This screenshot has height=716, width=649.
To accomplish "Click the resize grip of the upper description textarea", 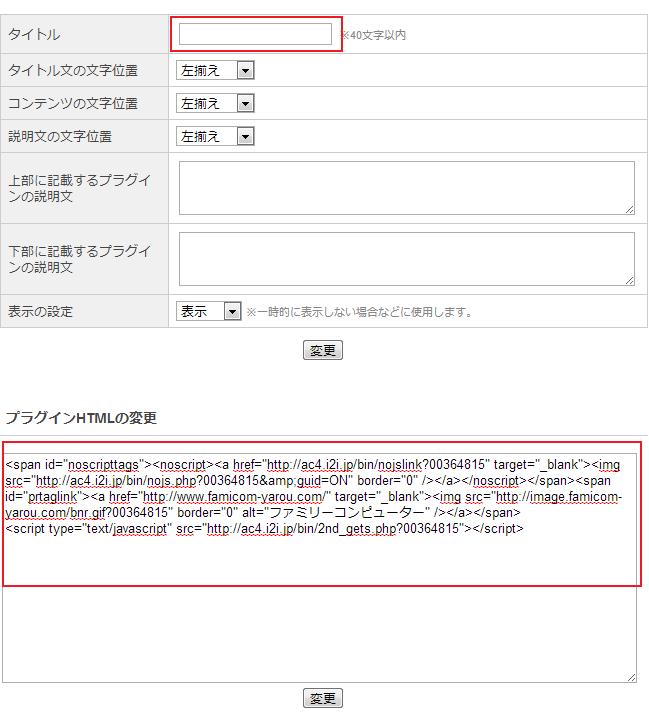I will [x=630, y=210].
